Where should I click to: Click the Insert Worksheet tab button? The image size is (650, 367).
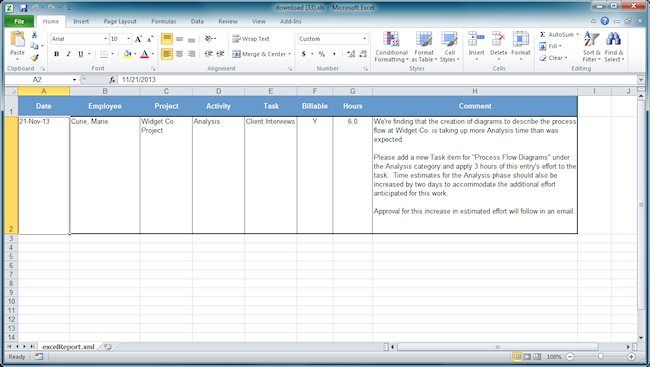[x=107, y=347]
